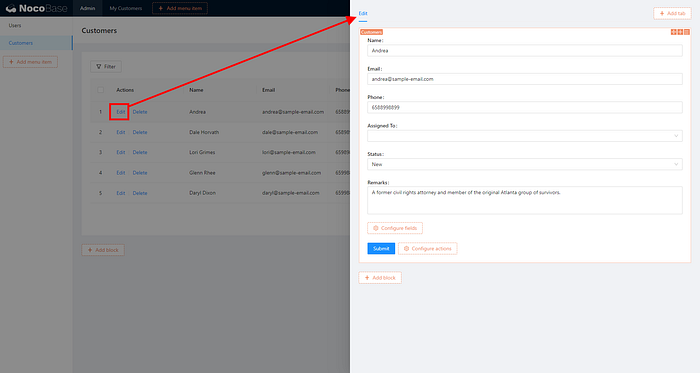
Task: Click Add block in the drawer
Action: (x=380, y=278)
